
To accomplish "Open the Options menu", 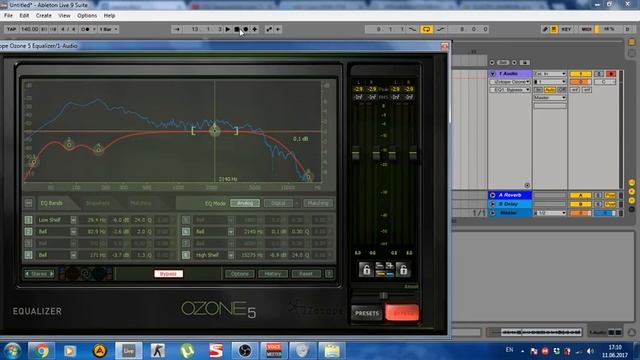I will click(x=87, y=16).
